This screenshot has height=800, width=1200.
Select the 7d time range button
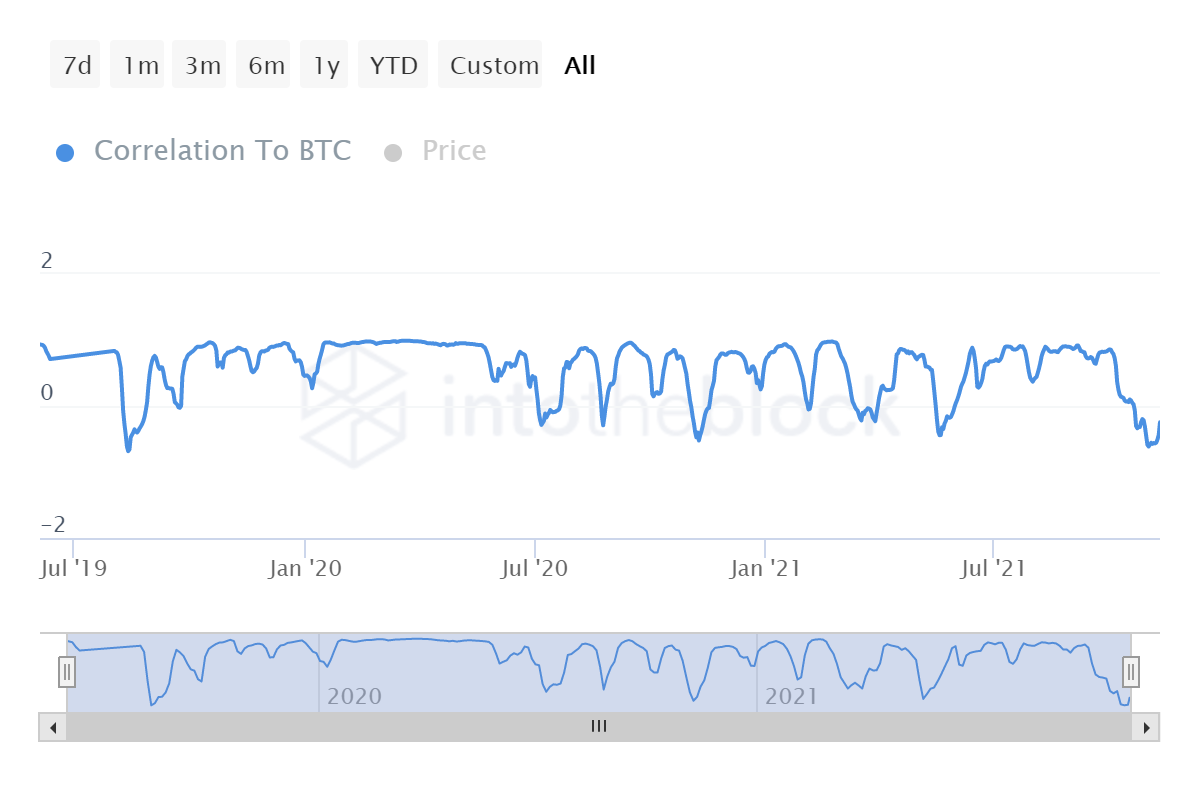[x=76, y=66]
